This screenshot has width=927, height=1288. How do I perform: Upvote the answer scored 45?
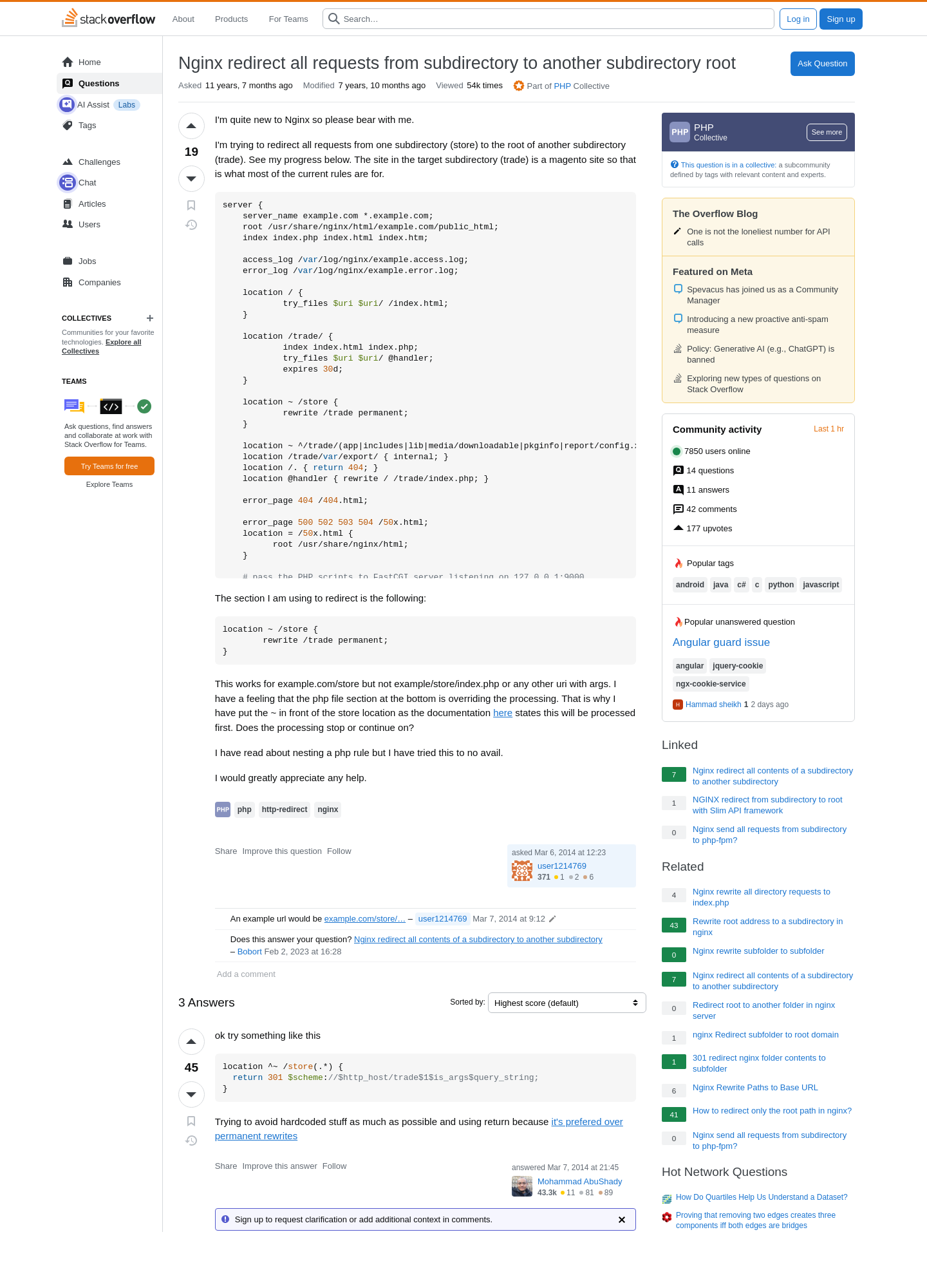[191, 1042]
